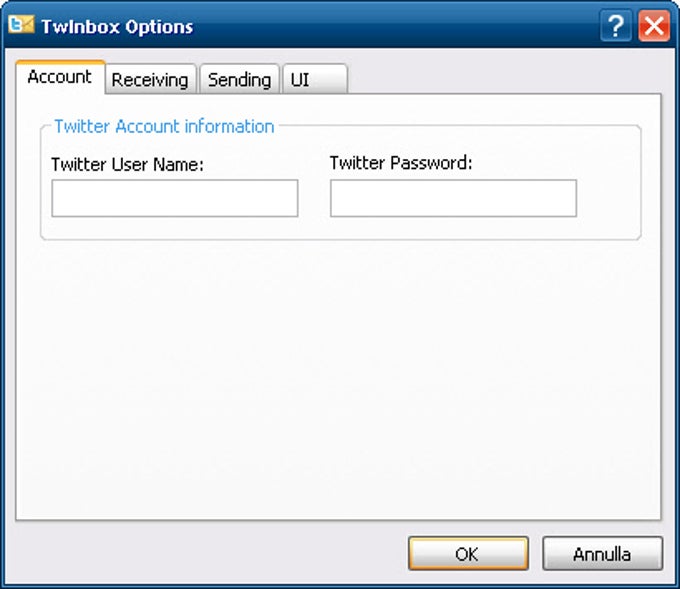The image size is (680, 589).
Task: Switch to the Receiving tab
Action: point(150,79)
